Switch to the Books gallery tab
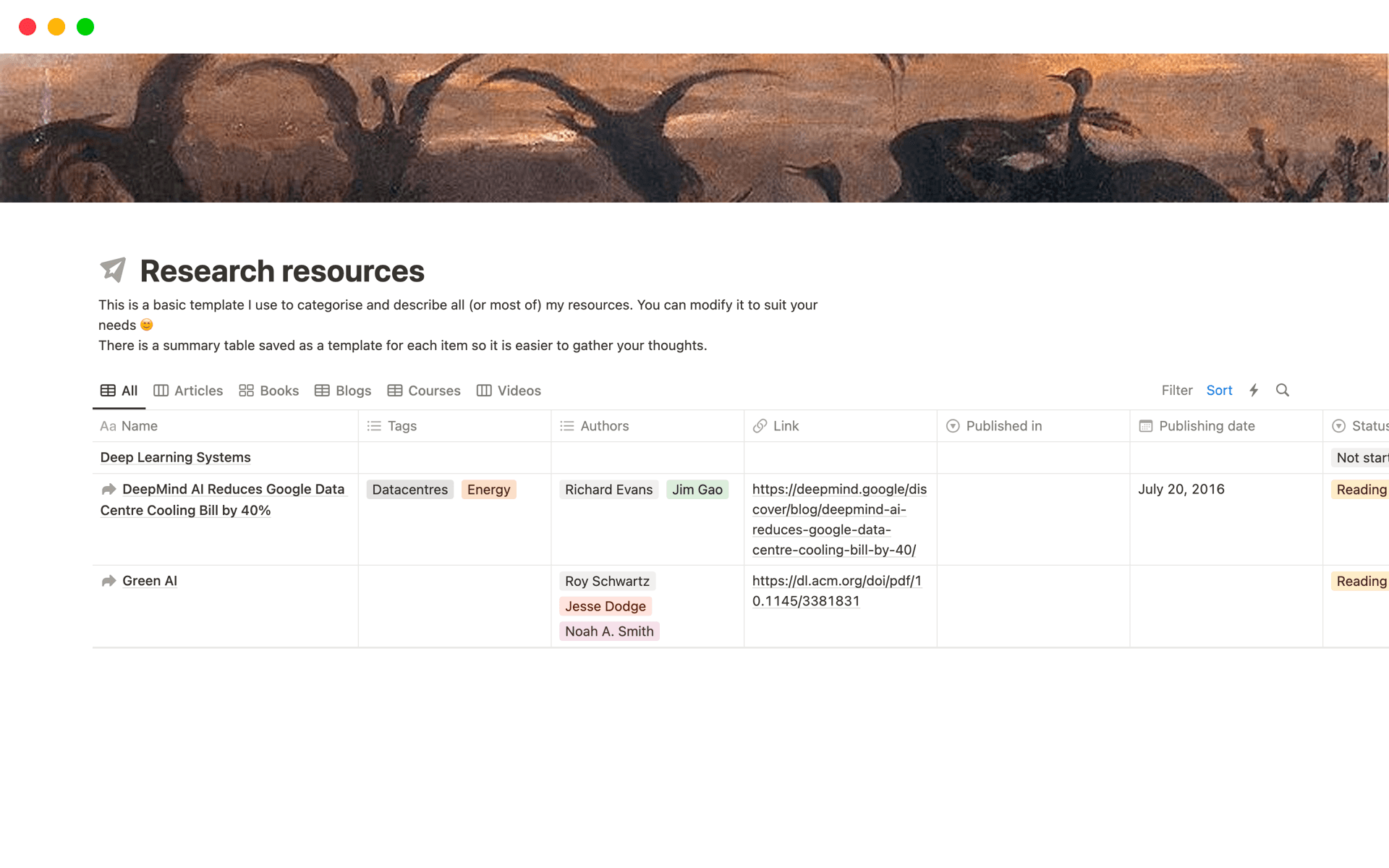This screenshot has height=868, width=1389. click(269, 391)
